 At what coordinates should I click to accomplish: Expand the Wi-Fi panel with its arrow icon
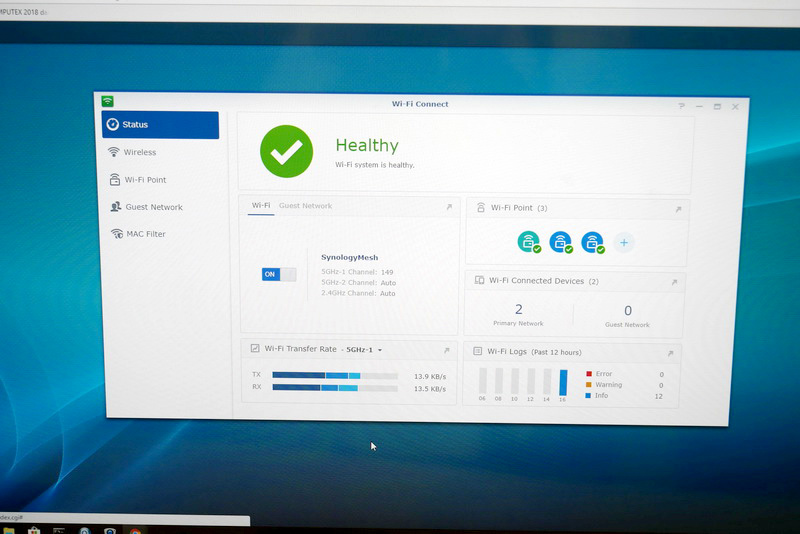click(449, 207)
